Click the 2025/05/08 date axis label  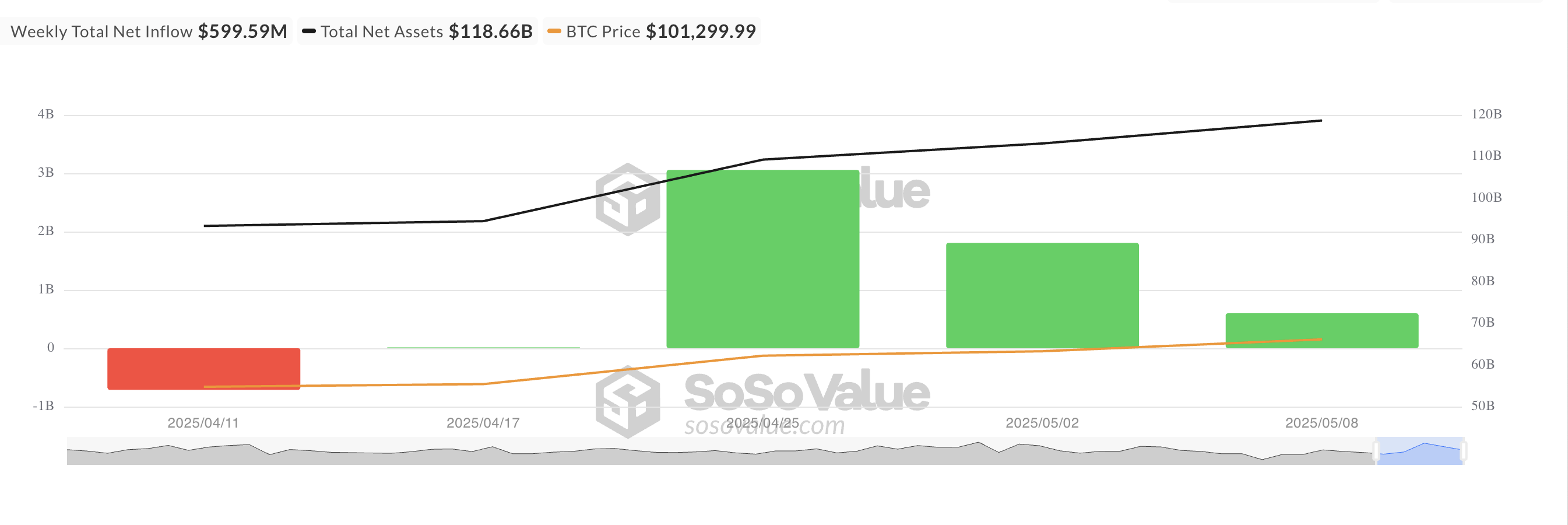[x=1321, y=423]
